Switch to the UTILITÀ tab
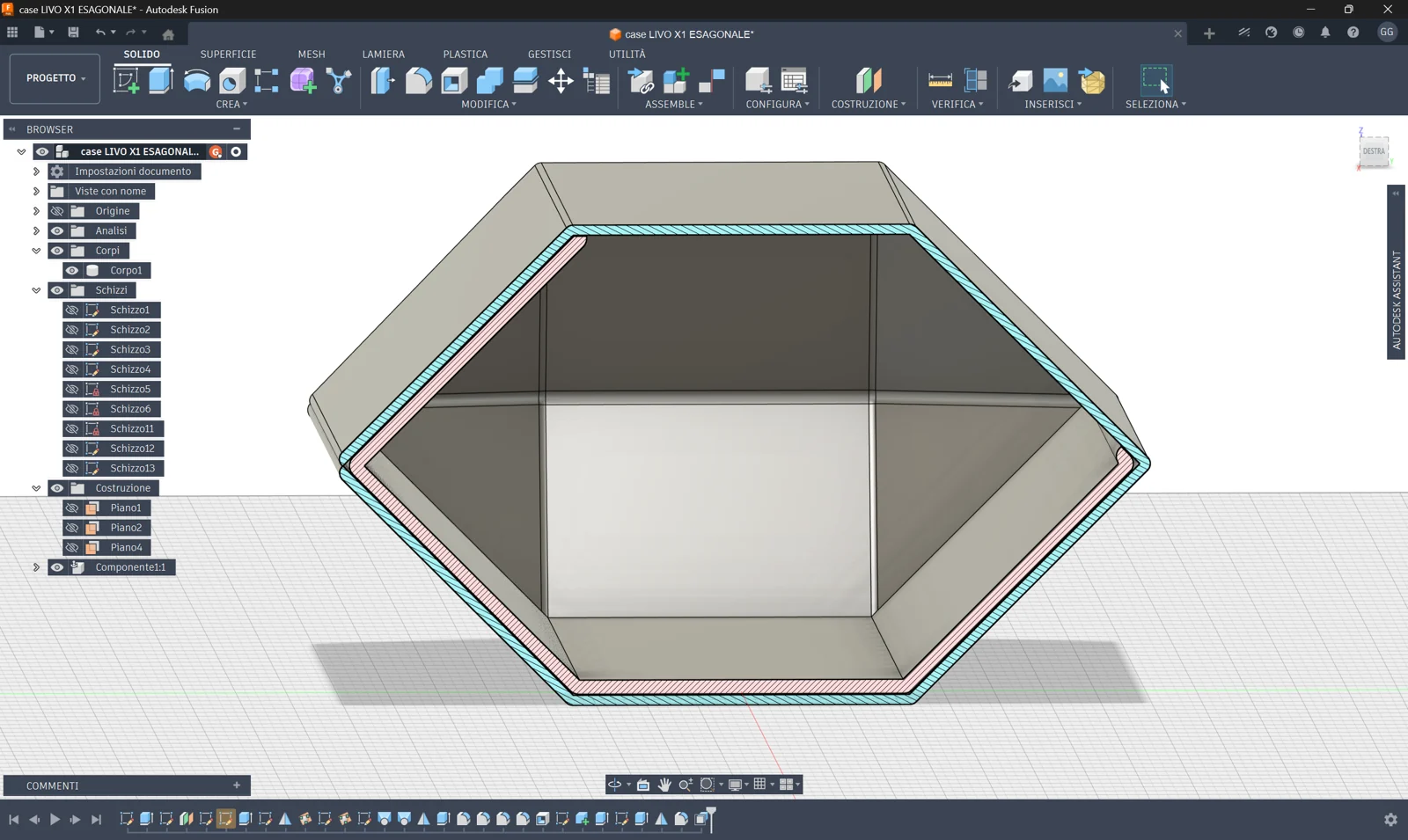Viewport: 1408px width, 840px height. (x=627, y=54)
